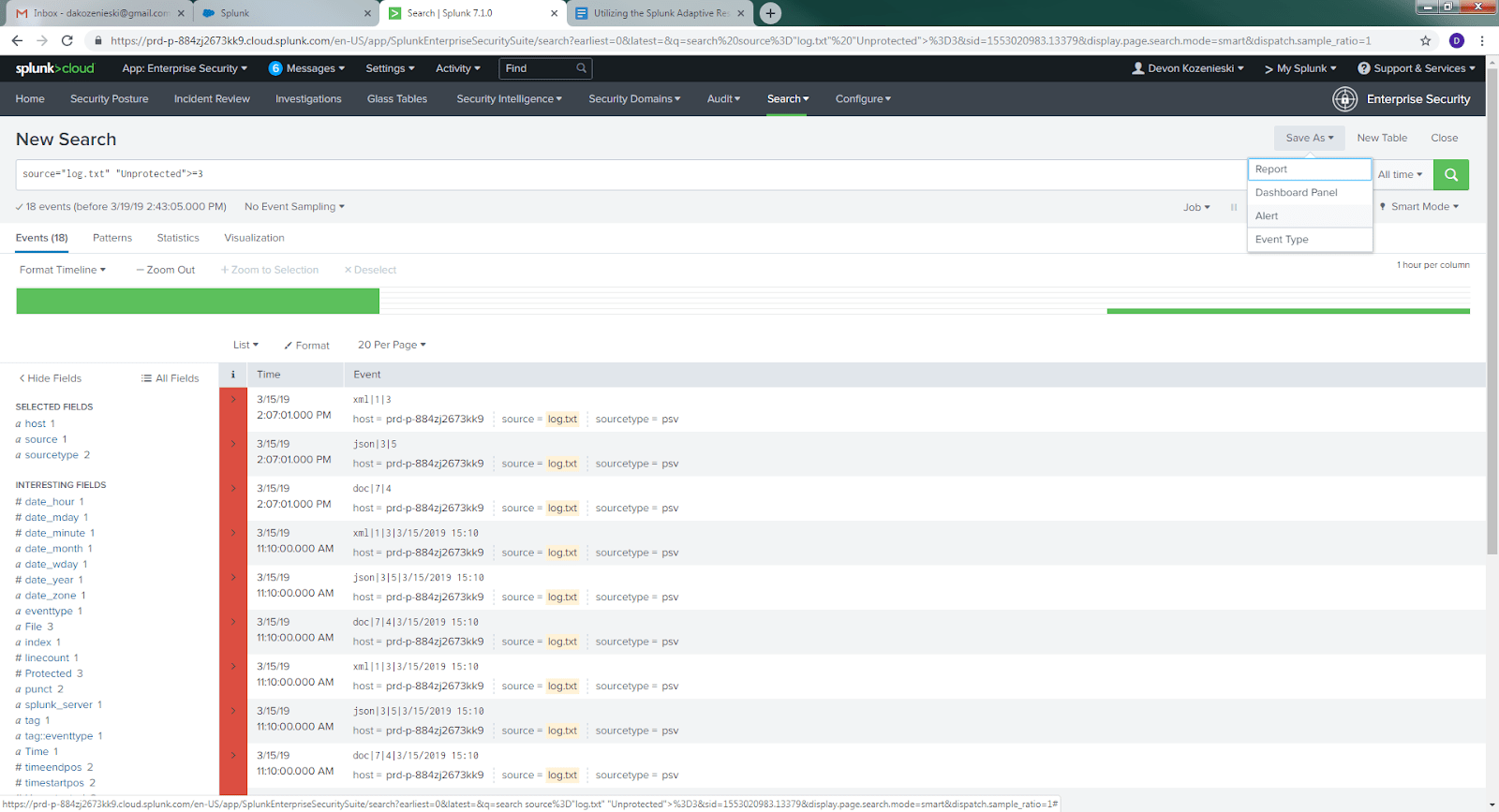The width and height of the screenshot is (1499, 812).
Task: Click the Close button beside New Table
Action: tap(1445, 138)
